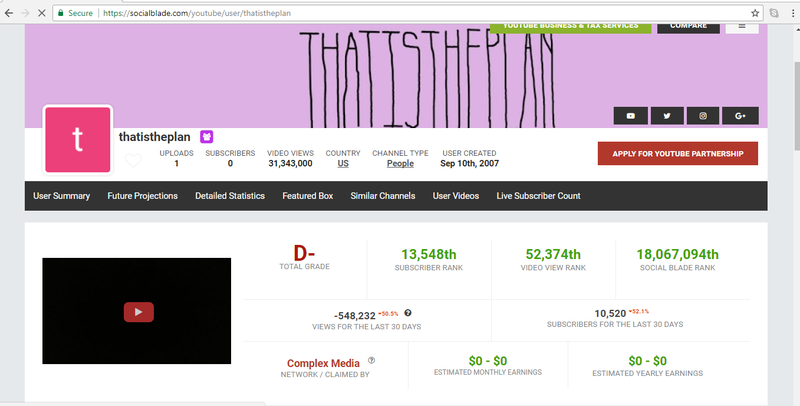Follow the People channel type link

click(x=400, y=164)
